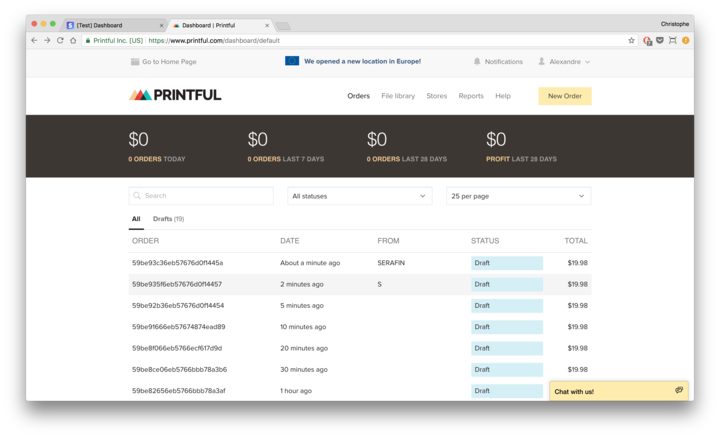This screenshot has height=438, width=720.
Task: Click the EU flag icon
Action: point(292,61)
